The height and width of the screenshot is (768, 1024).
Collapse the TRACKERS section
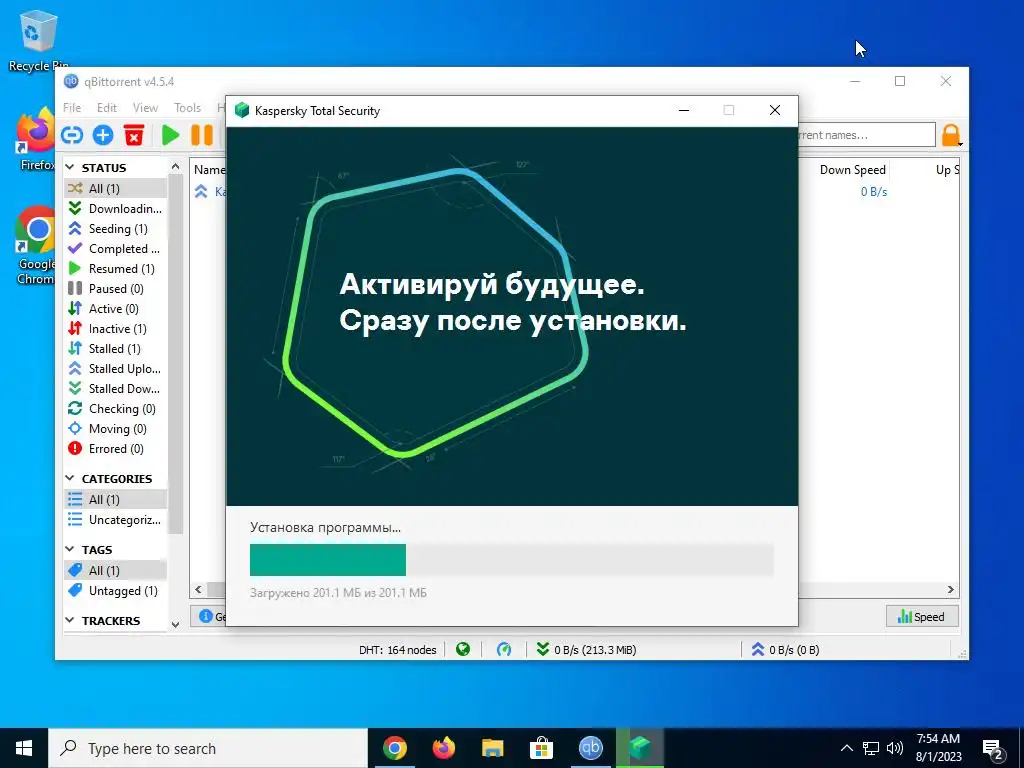click(70, 620)
